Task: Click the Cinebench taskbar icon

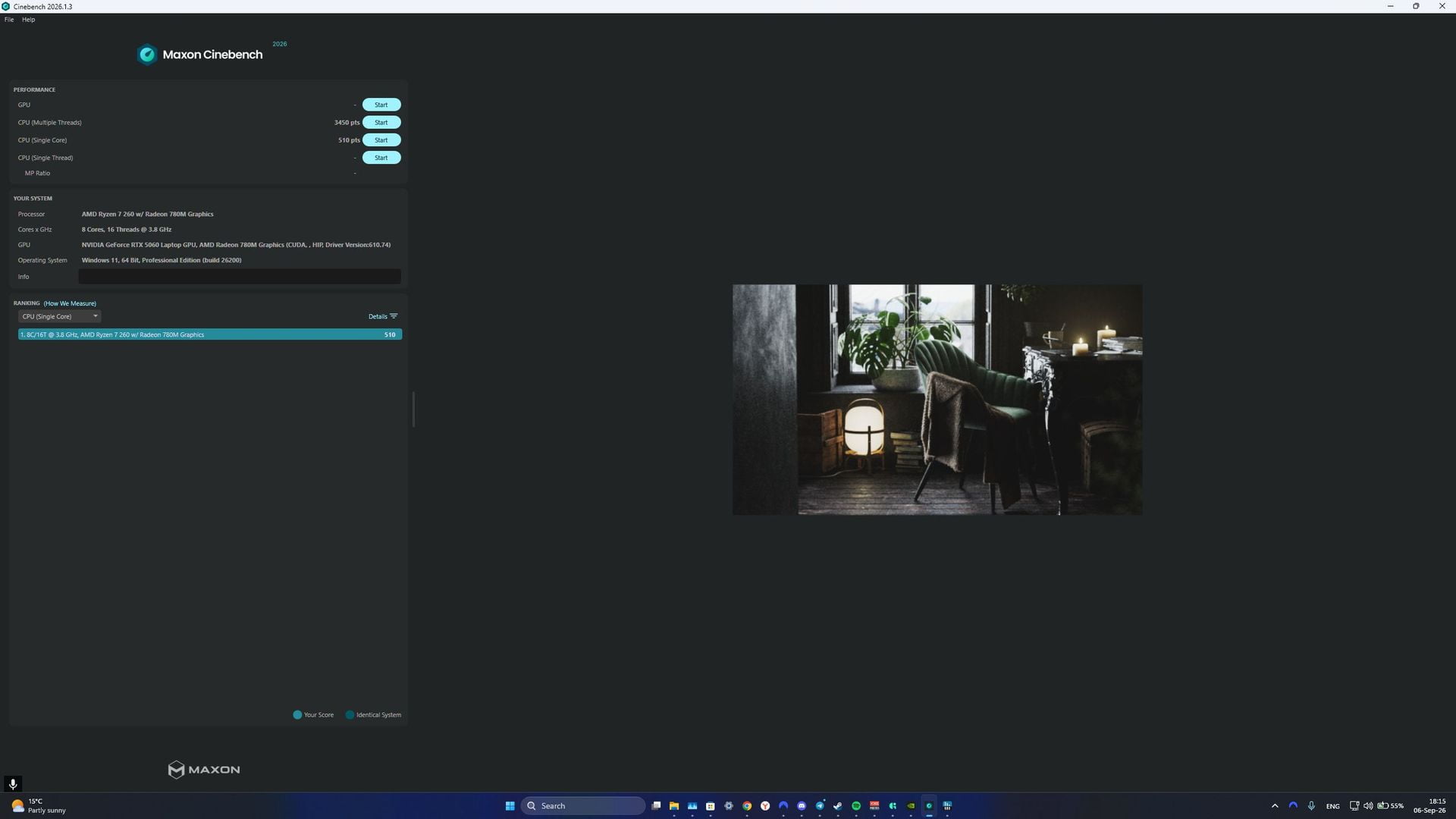Action: coord(929,806)
